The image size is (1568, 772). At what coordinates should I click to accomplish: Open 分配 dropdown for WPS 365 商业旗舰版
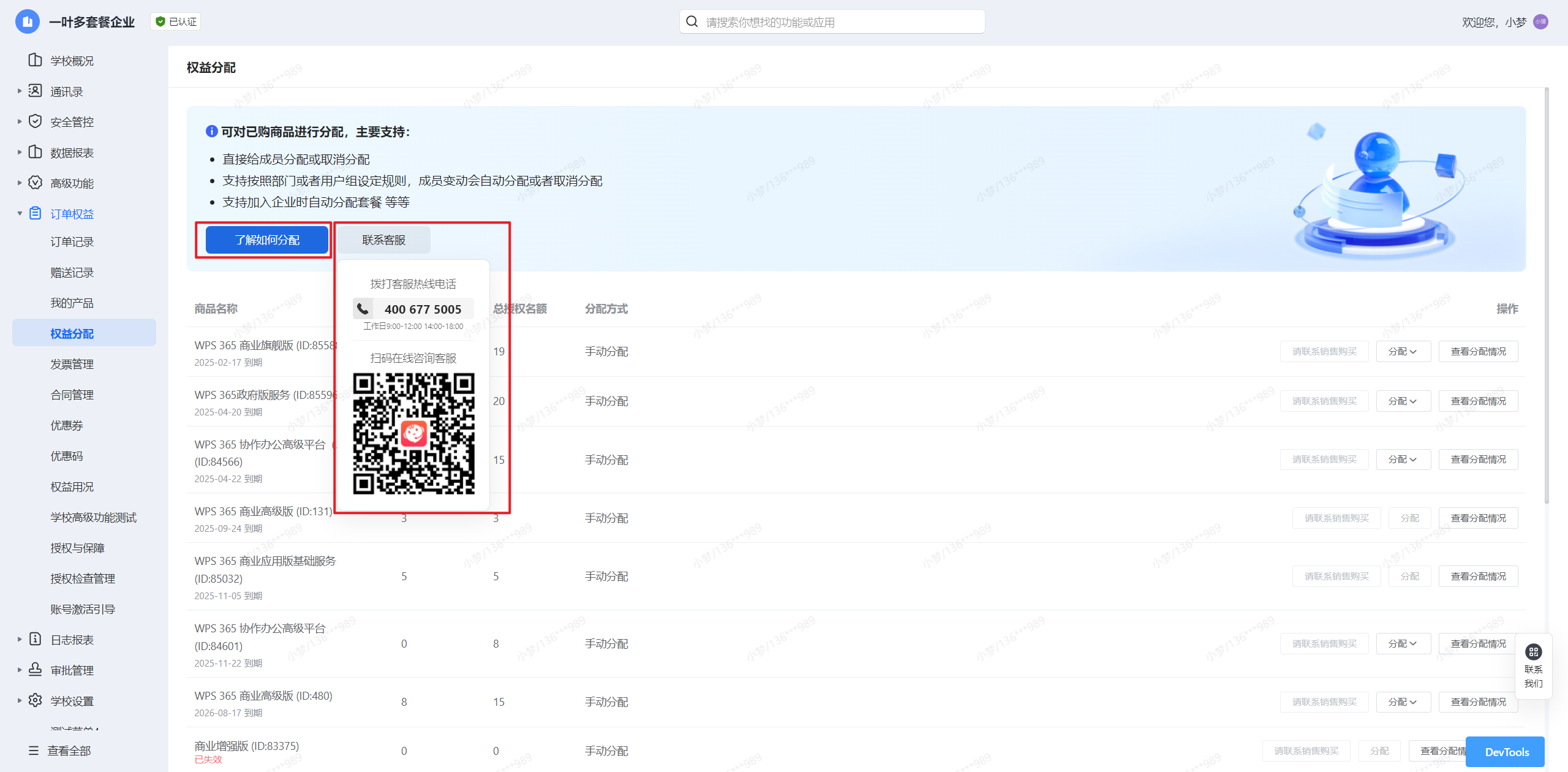tap(1403, 352)
